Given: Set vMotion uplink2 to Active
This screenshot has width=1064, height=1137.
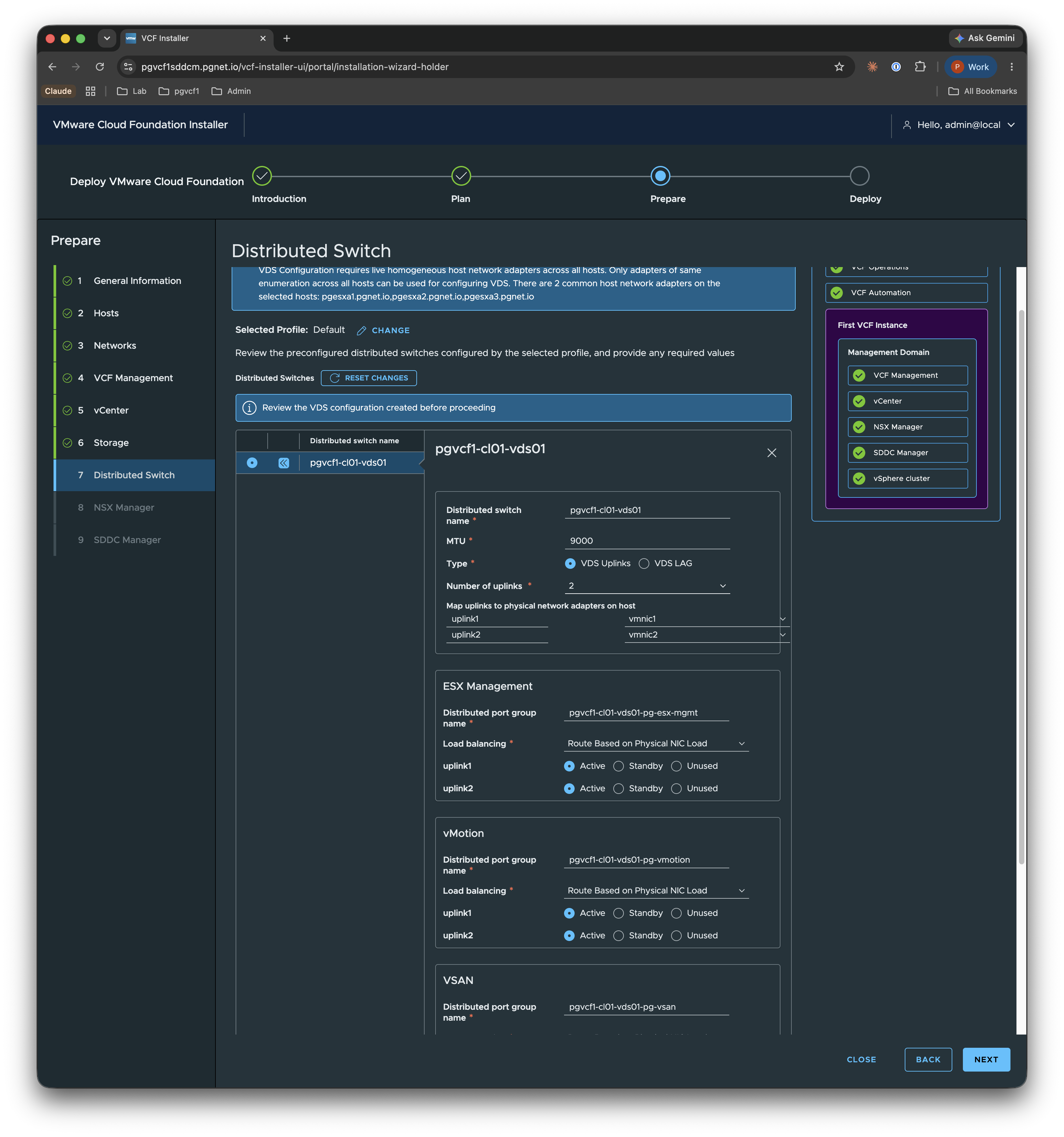Looking at the screenshot, I should (x=569, y=935).
